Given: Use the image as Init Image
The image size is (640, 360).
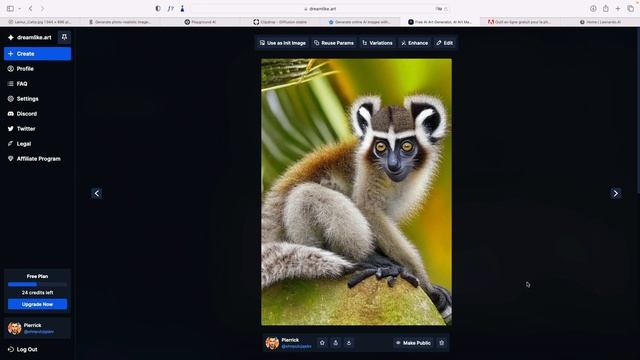Looking at the screenshot, I should pyautogui.click(x=282, y=43).
